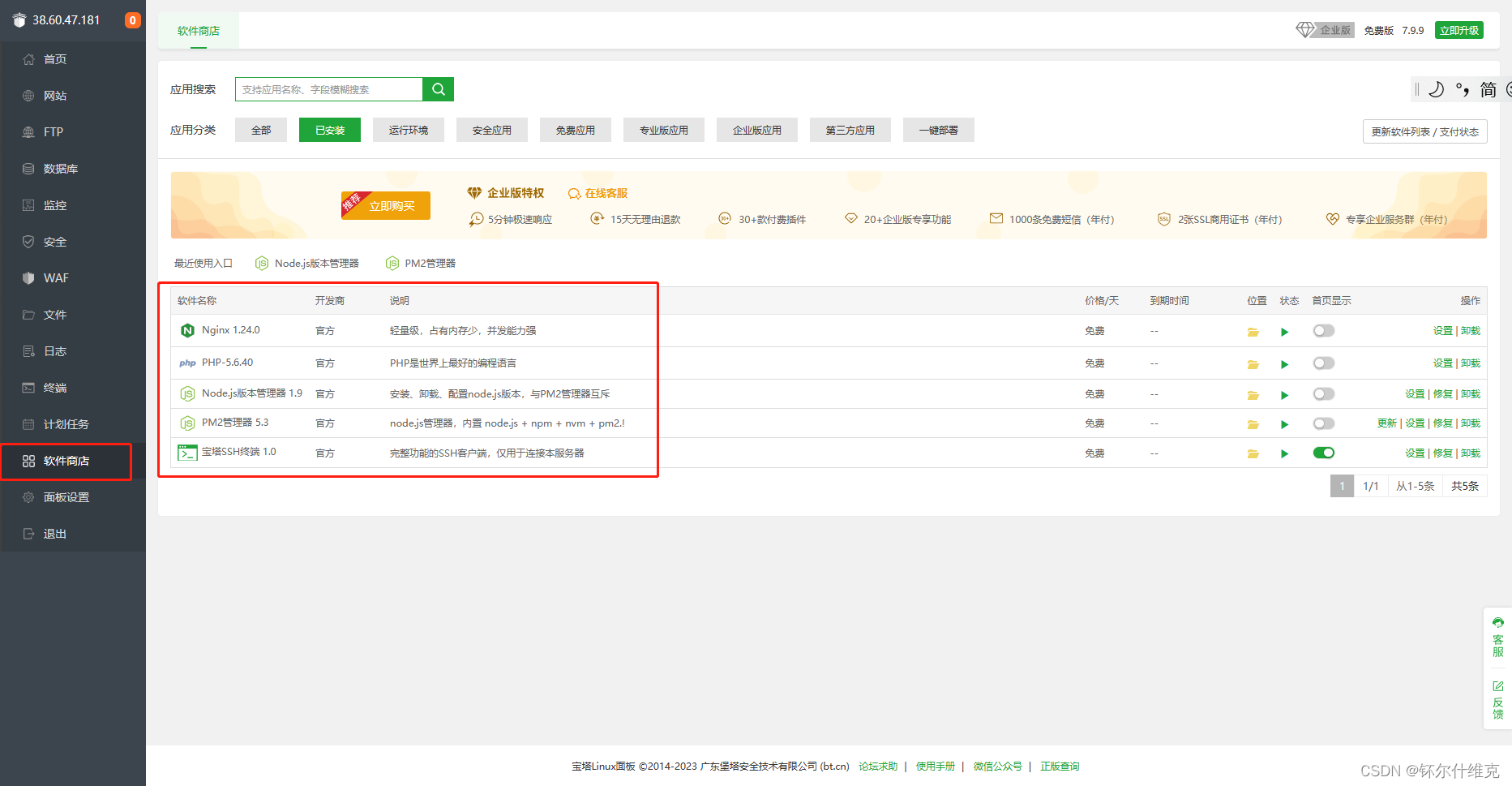Click 修复 for 宝塔SSH终端 1.0
The image size is (1512, 786).
(1443, 453)
